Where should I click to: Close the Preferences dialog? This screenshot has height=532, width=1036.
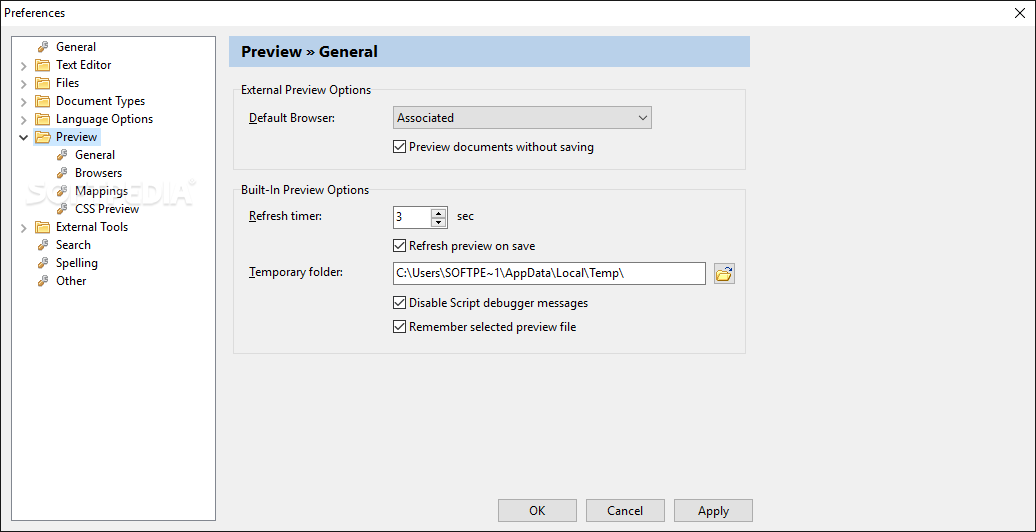click(1020, 13)
